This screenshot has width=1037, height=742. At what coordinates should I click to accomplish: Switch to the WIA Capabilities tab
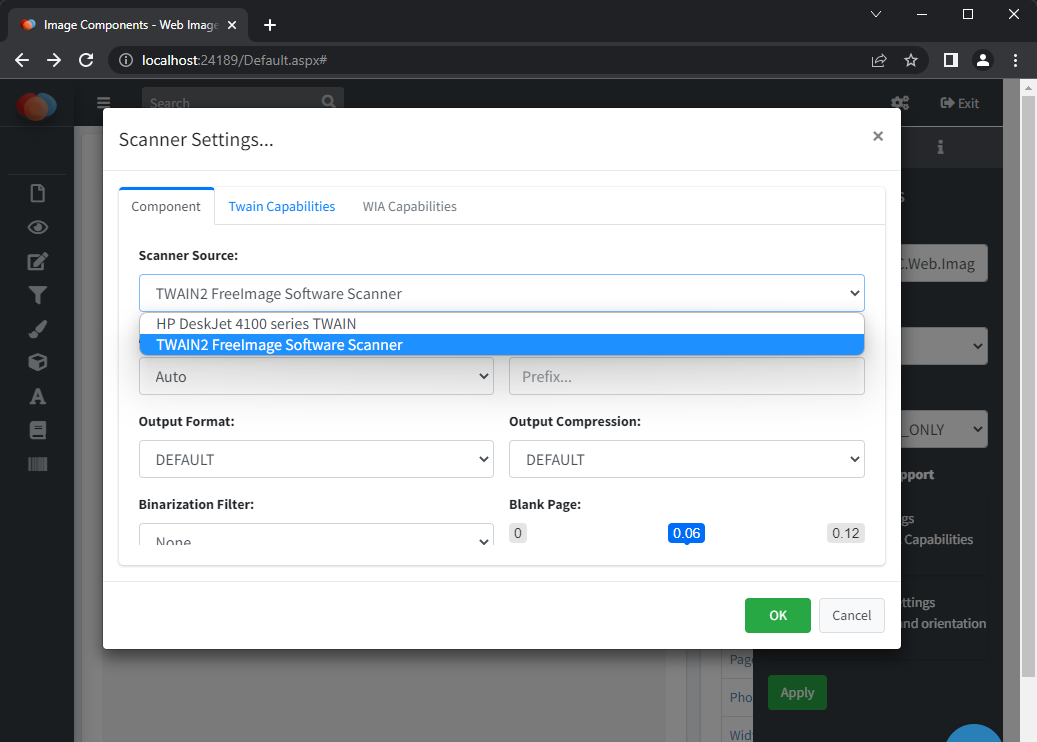click(409, 206)
